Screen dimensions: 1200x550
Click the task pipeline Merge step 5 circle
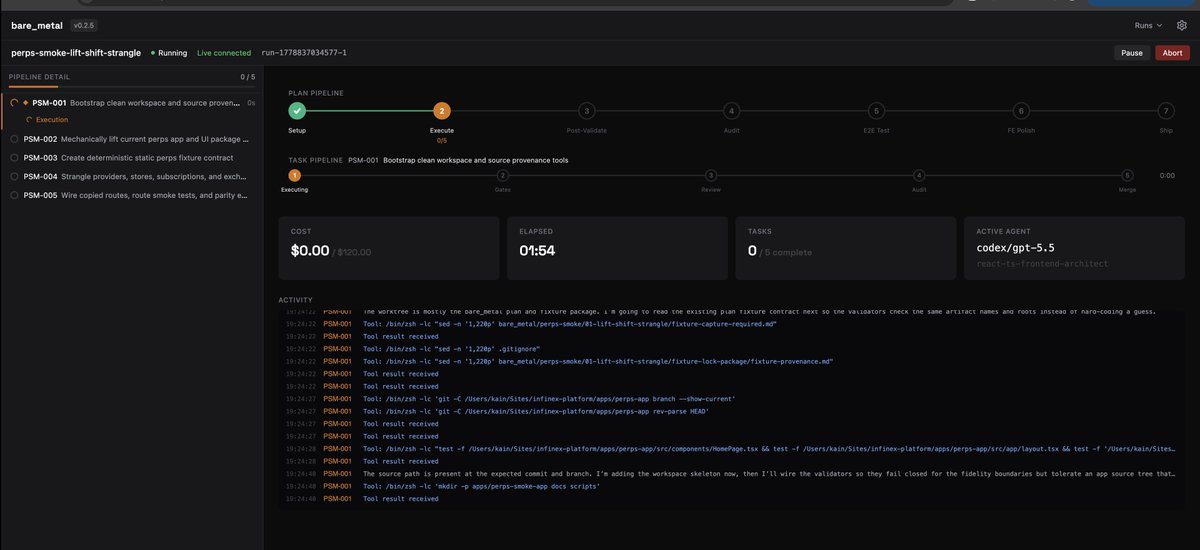[x=1127, y=175]
